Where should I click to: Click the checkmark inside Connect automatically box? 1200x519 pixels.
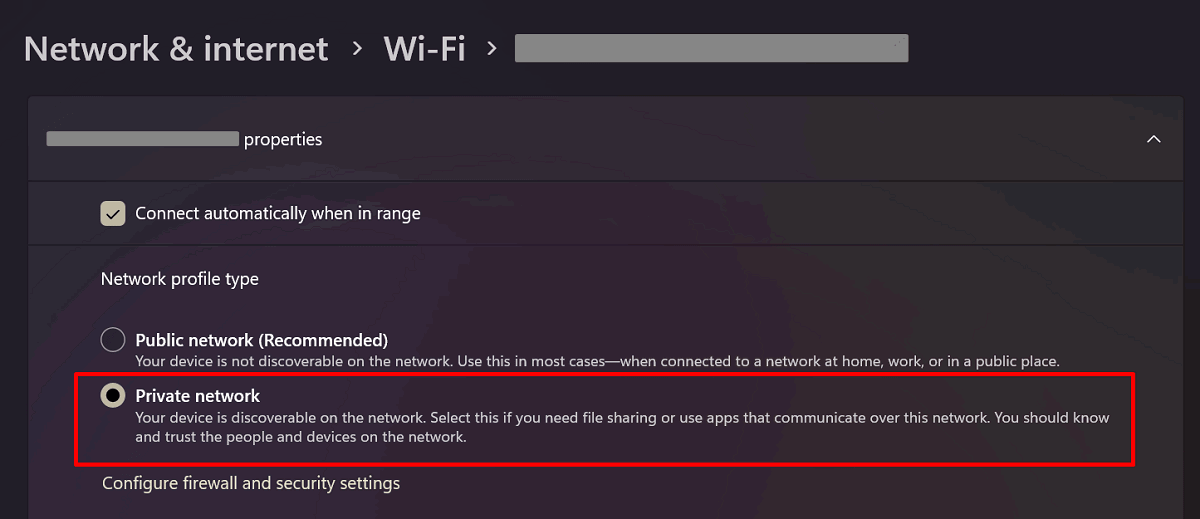113,213
